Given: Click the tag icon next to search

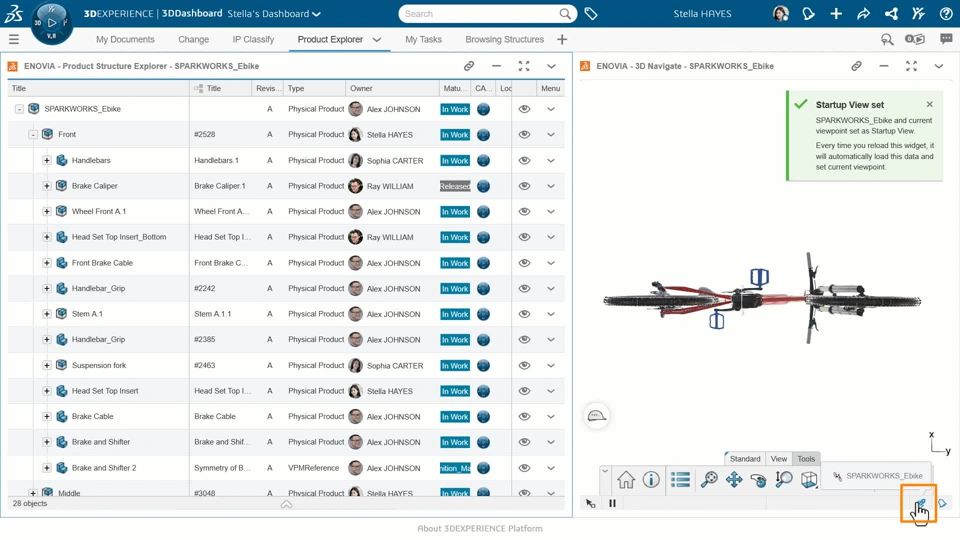Looking at the screenshot, I should point(591,13).
